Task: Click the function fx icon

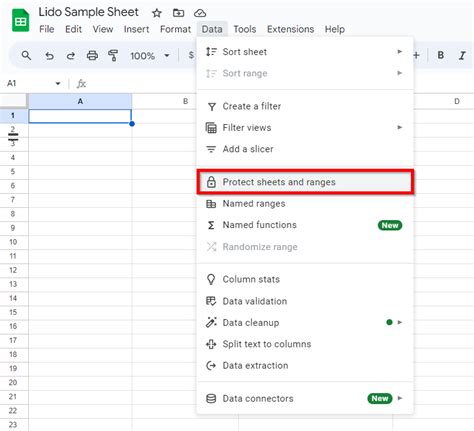Action: [x=81, y=83]
